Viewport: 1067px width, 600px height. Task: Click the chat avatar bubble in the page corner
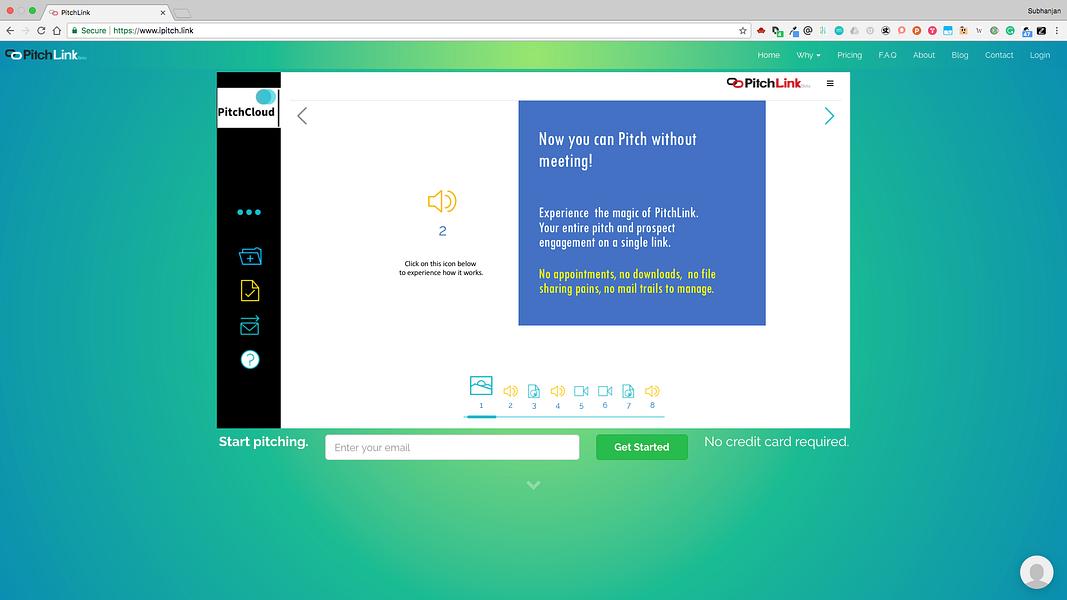(1036, 571)
